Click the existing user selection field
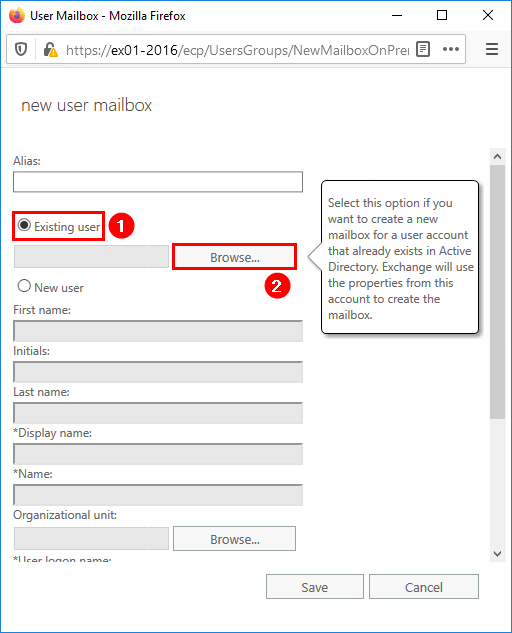The image size is (512, 633). (91, 256)
